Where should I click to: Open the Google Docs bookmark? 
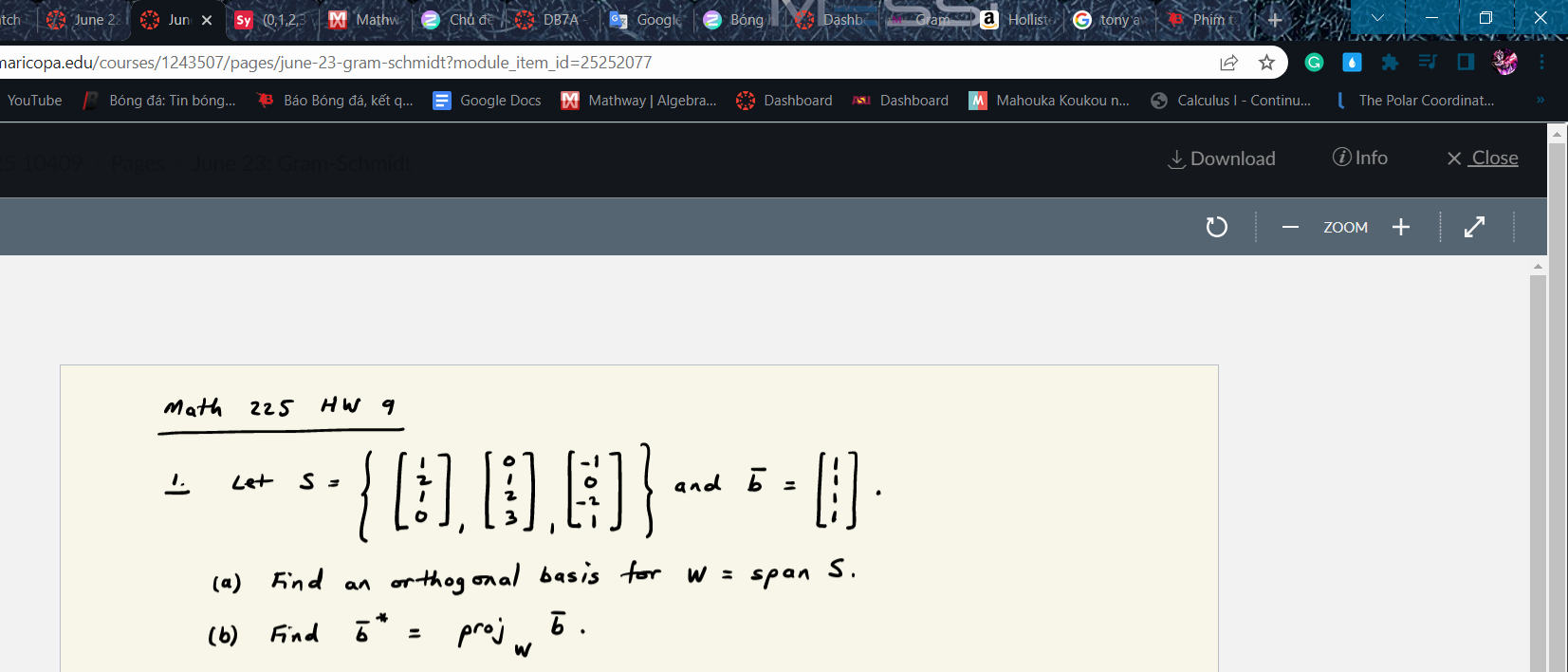[x=488, y=101]
